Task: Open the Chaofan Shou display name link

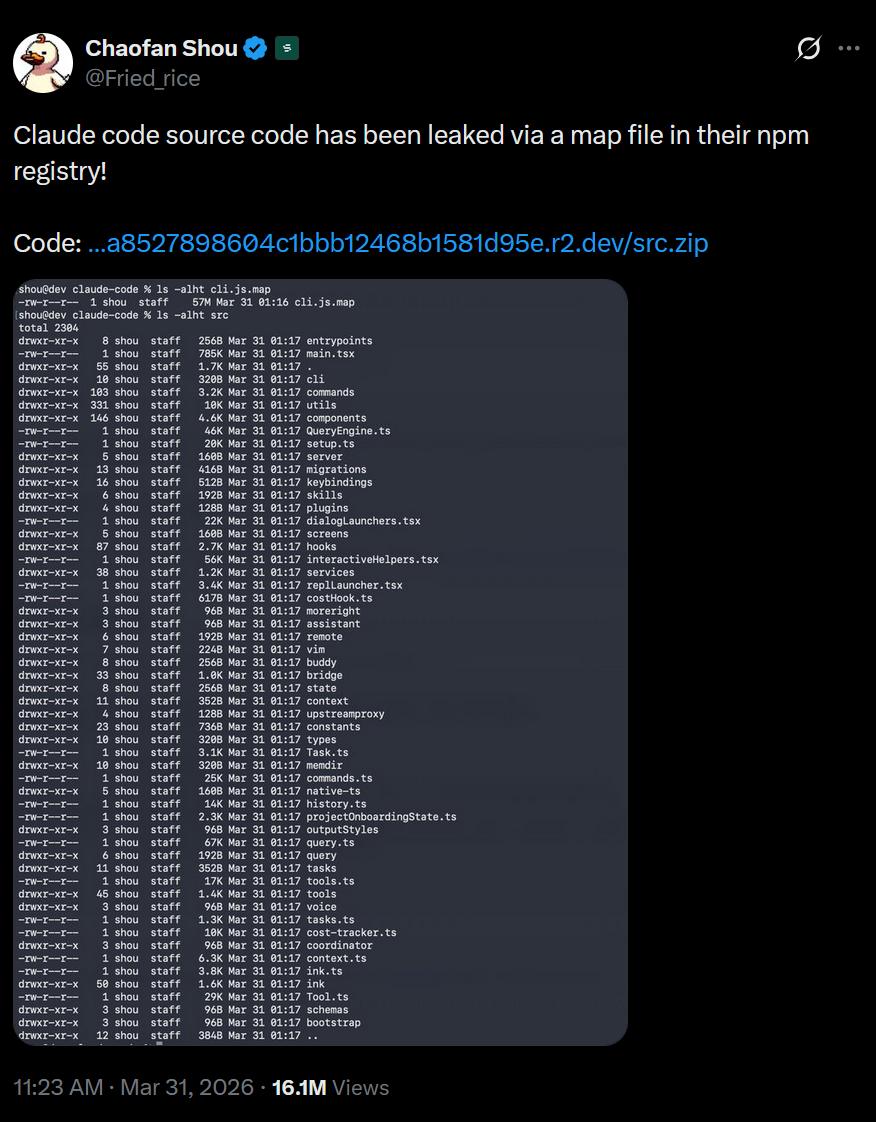Action: [162, 49]
